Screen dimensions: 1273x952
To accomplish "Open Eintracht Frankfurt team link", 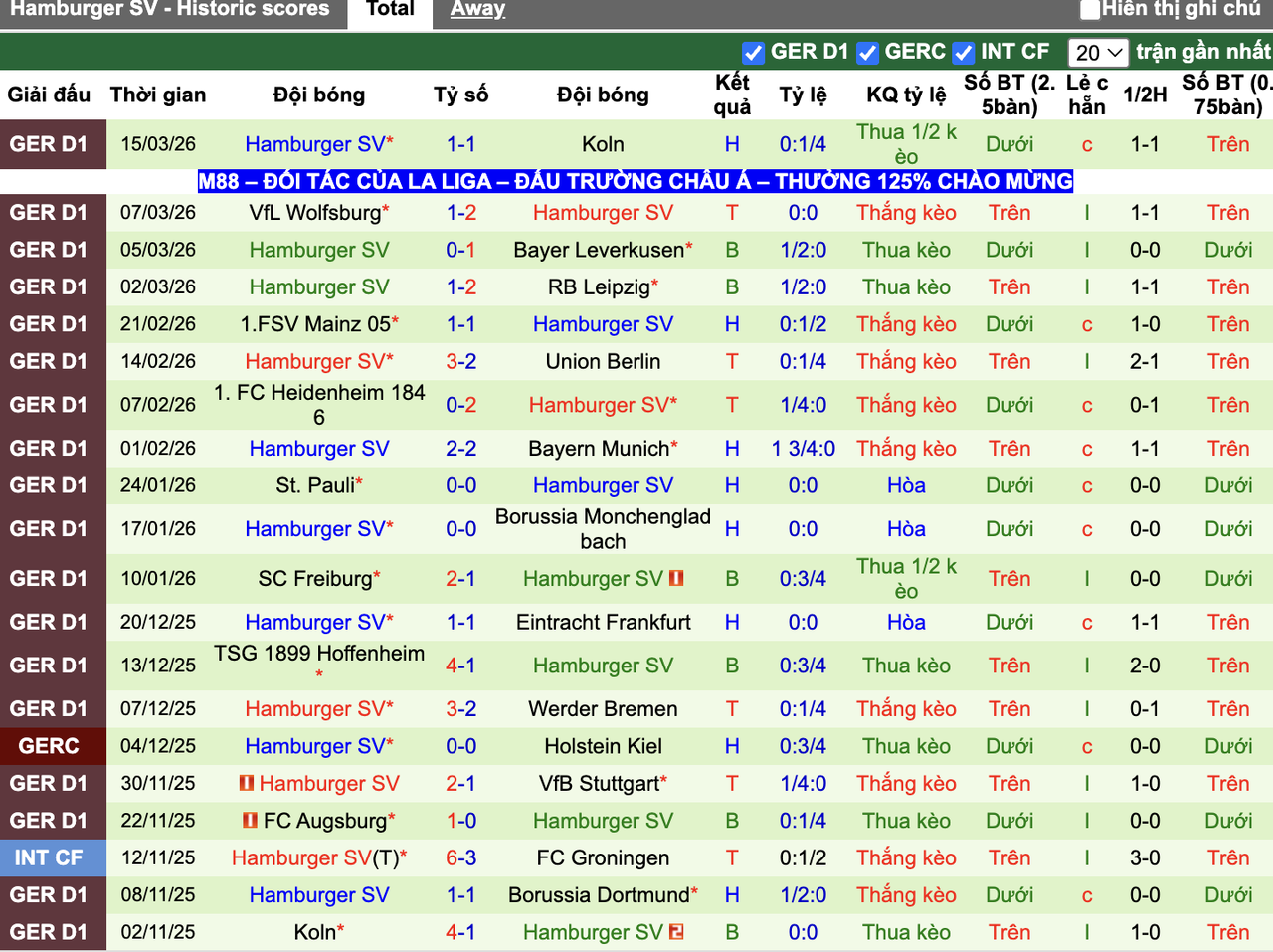I will tap(604, 623).
